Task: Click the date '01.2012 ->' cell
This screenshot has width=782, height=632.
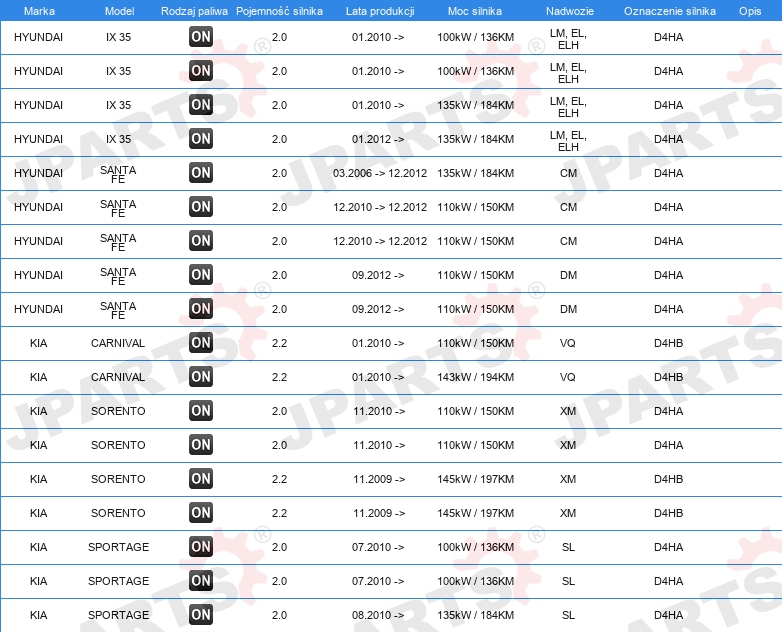Action: click(378, 139)
